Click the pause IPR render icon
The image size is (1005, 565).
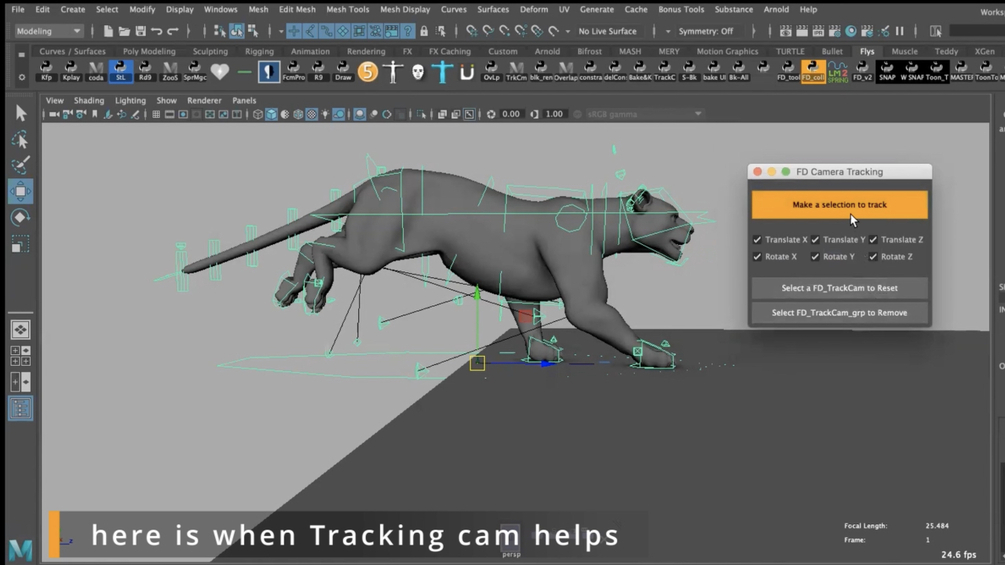point(900,31)
